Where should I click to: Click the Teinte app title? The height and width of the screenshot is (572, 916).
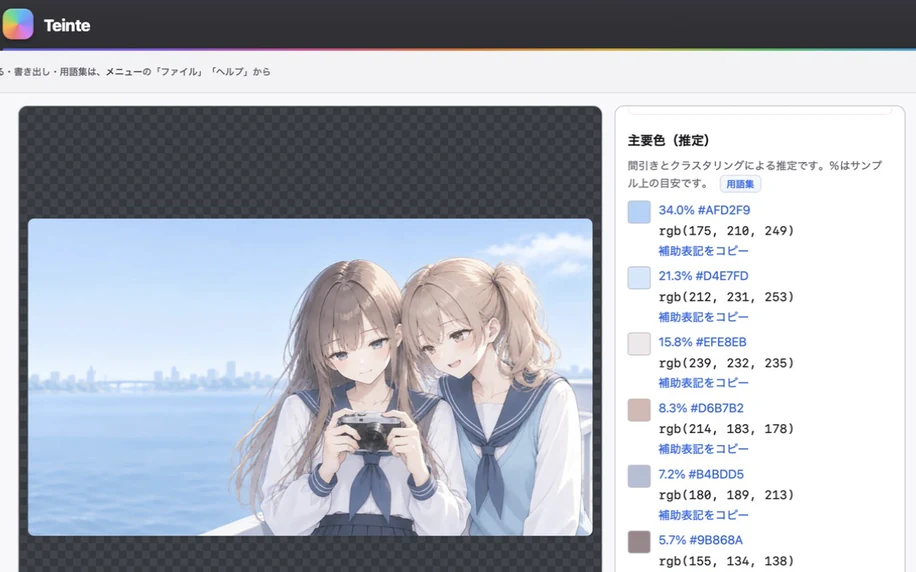coord(67,26)
